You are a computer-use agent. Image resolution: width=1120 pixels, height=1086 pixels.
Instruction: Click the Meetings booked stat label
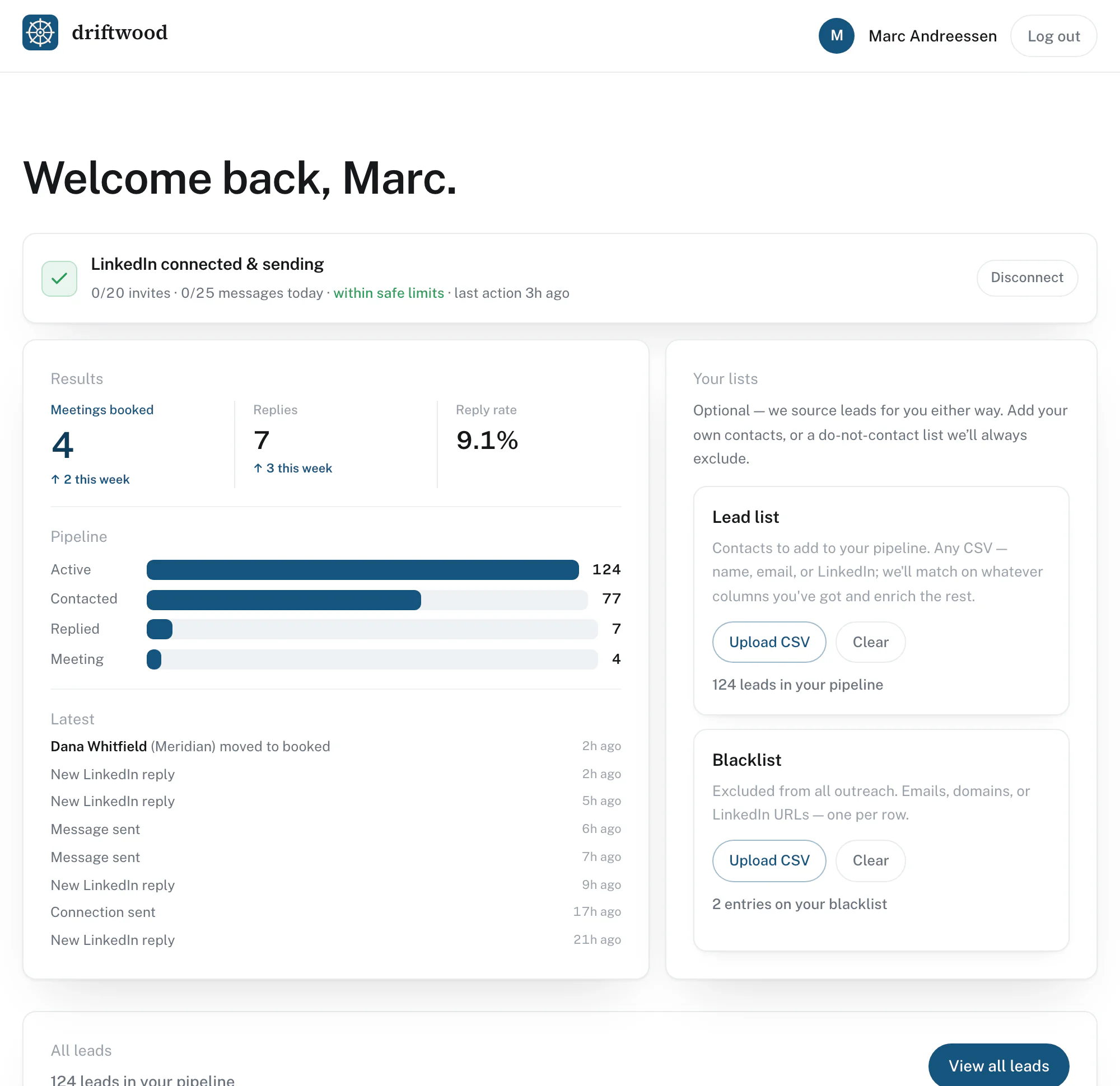tap(102, 410)
